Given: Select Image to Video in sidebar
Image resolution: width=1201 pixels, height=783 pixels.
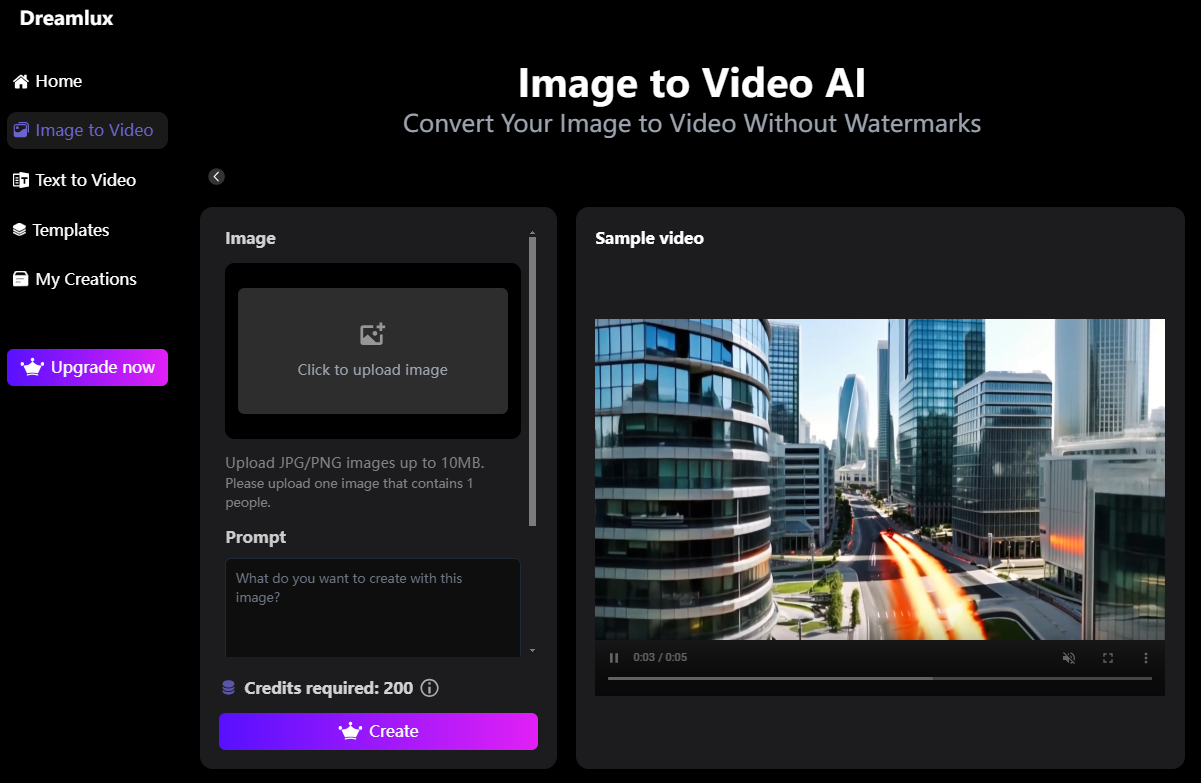Looking at the screenshot, I should 87,130.
